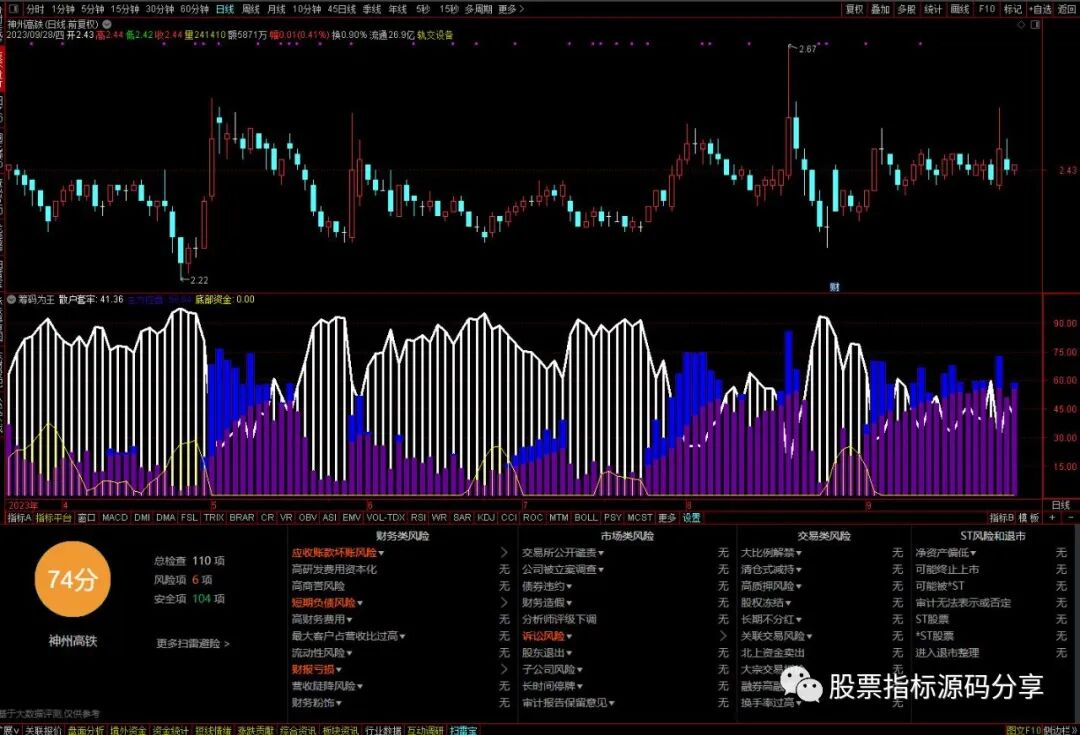This screenshot has height=735, width=1080.
Task: Click 模板 on the indicator bar
Action: (1029, 517)
